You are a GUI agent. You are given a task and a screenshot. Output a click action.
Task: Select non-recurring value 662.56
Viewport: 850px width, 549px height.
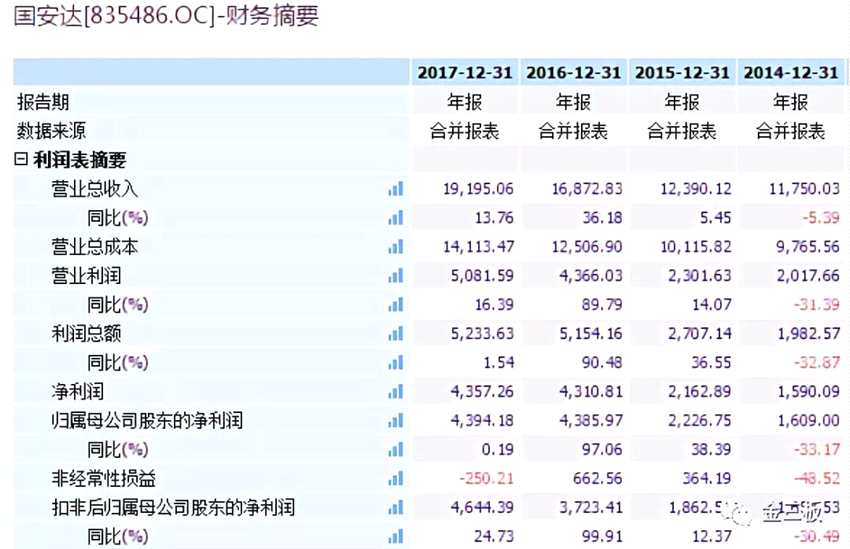tap(598, 478)
